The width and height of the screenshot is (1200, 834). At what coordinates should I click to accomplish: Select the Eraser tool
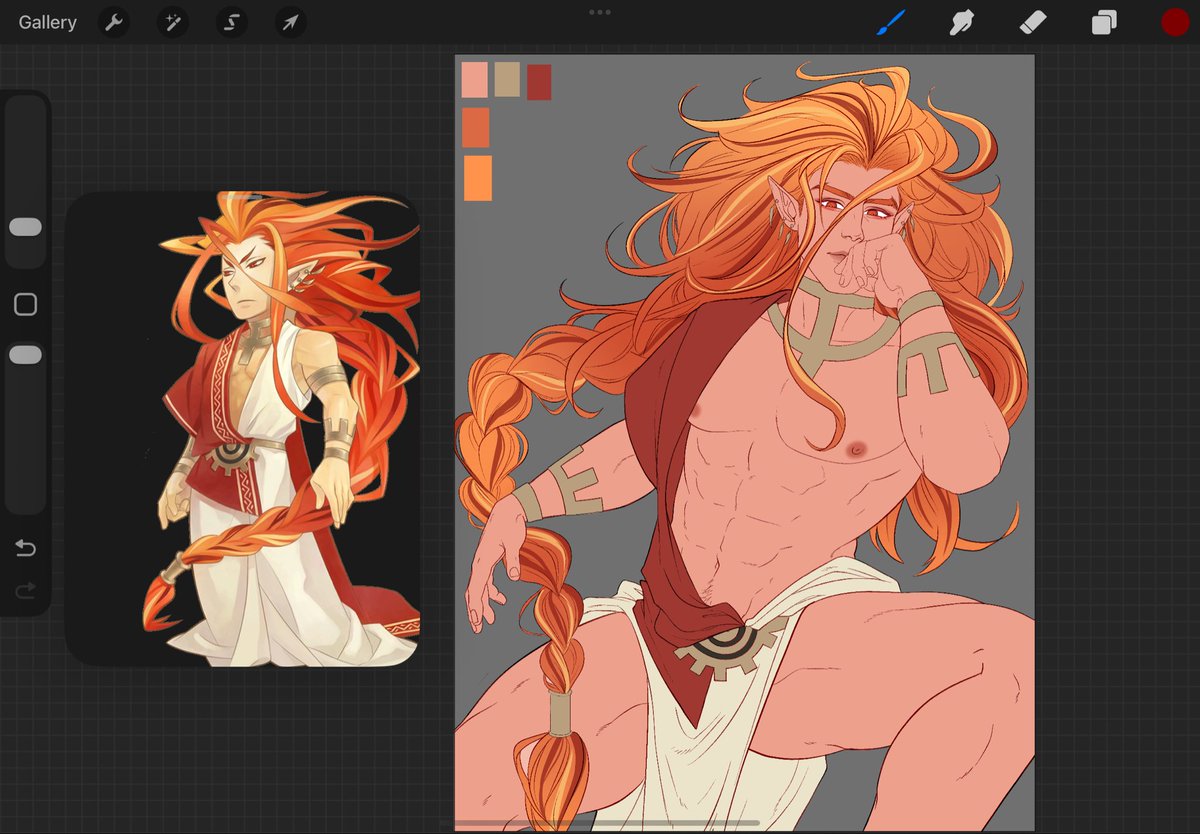1032,22
